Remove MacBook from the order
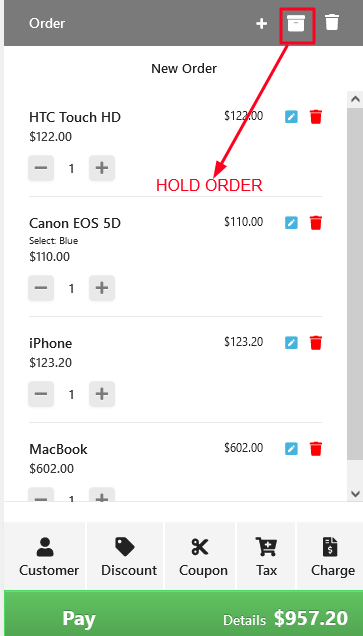 (x=316, y=449)
